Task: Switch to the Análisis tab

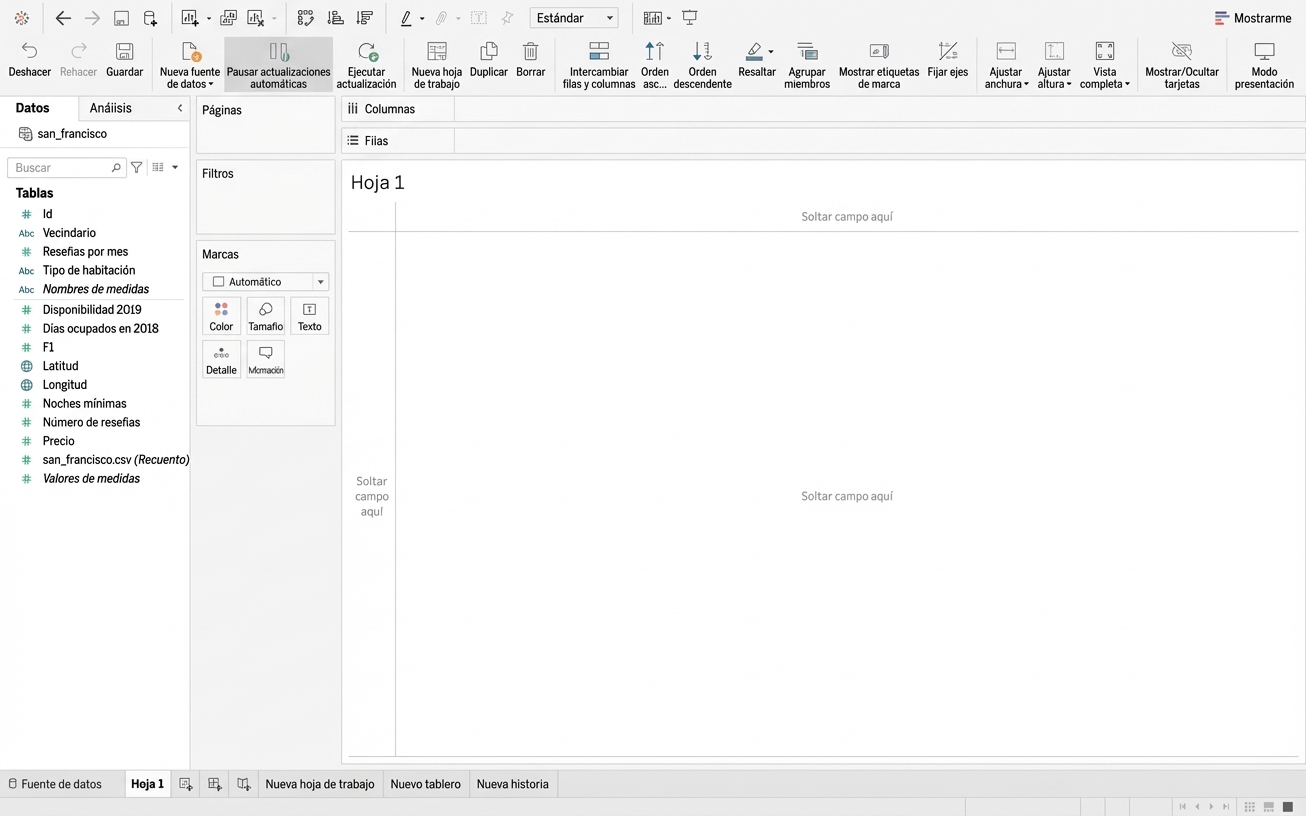Action: pyautogui.click(x=110, y=108)
